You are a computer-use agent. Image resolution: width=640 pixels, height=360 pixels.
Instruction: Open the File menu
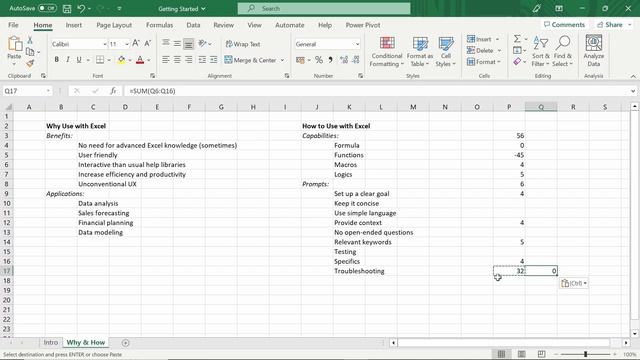tap(13, 25)
